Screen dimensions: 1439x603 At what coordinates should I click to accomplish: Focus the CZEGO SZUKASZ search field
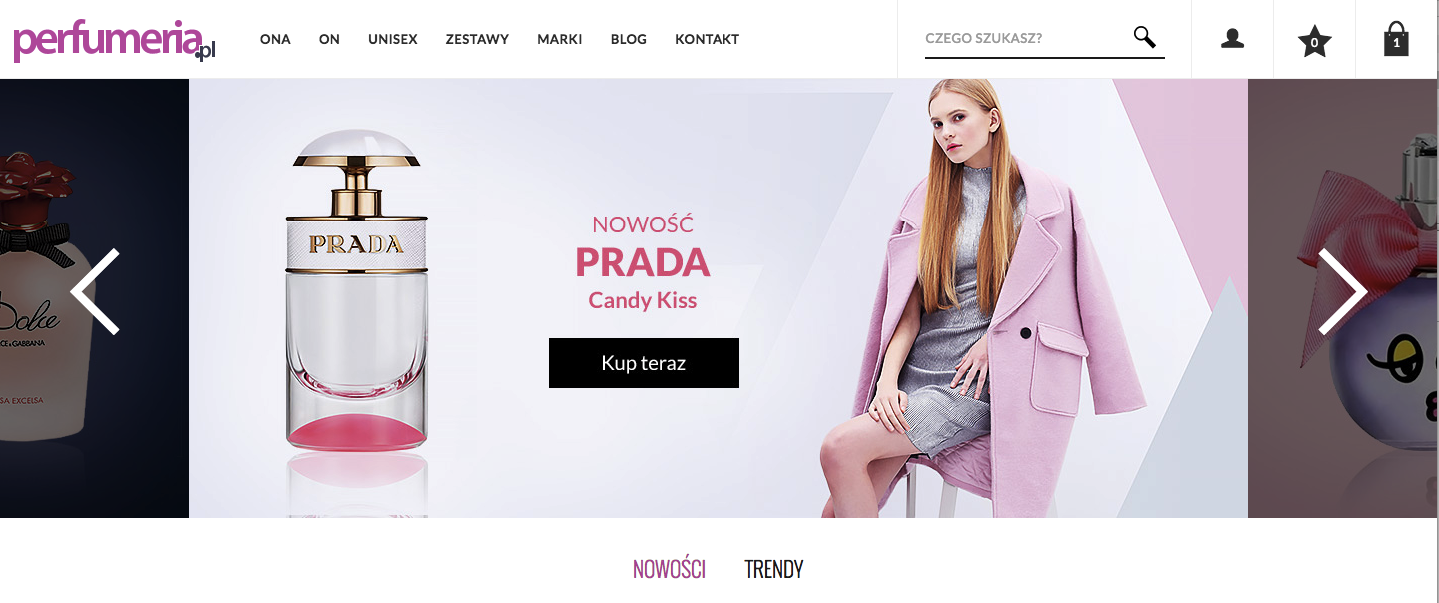[1025, 39]
